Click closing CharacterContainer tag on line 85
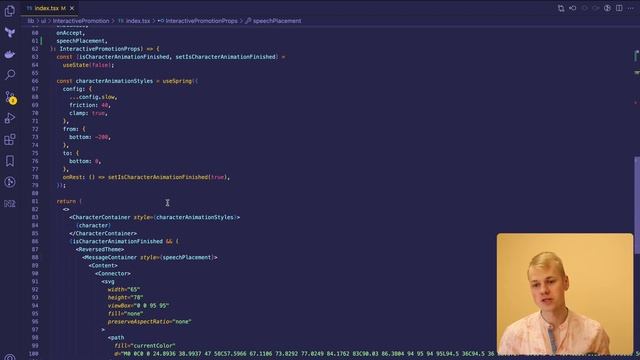Viewport: 640px width, 360px height. click(102, 233)
